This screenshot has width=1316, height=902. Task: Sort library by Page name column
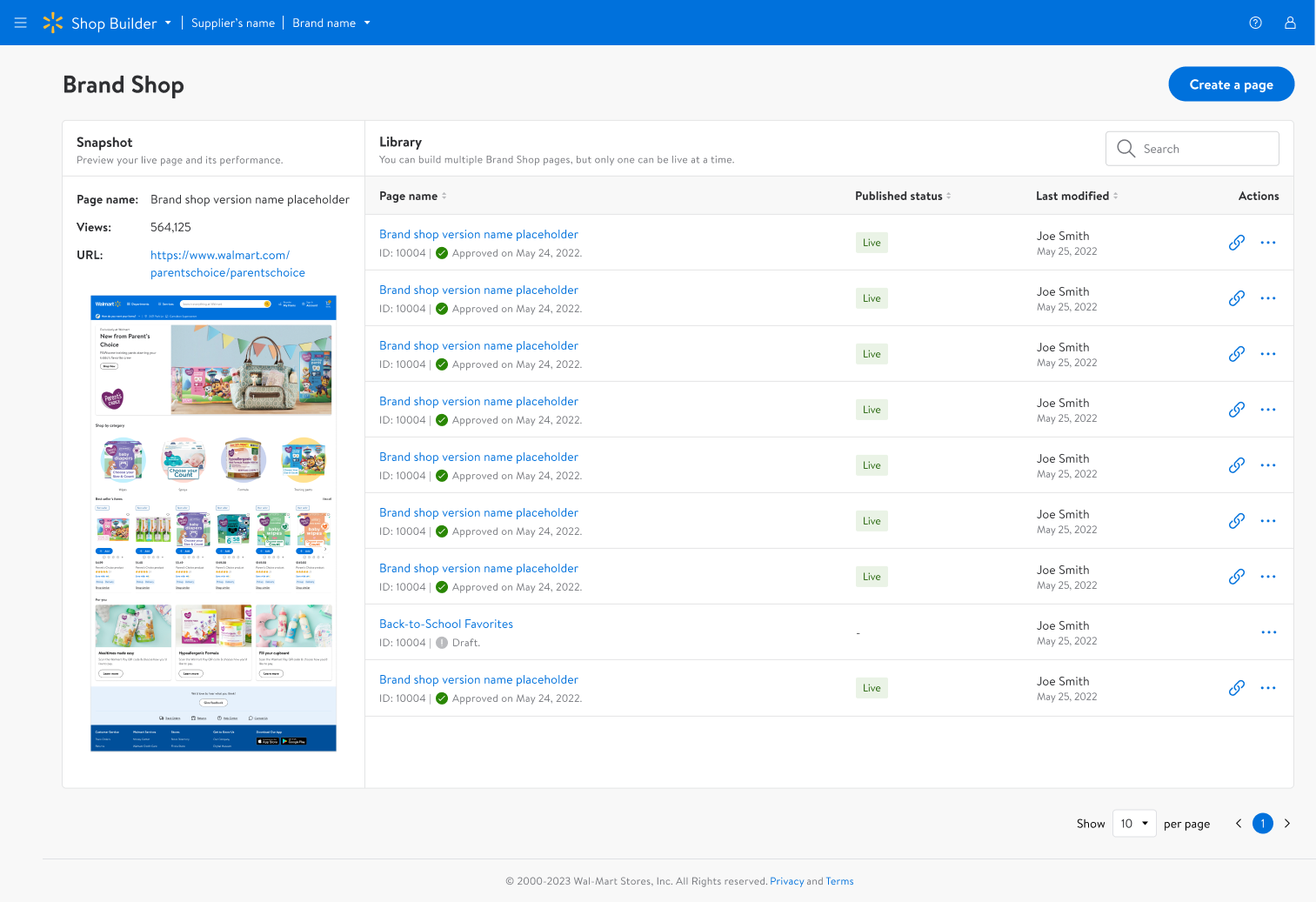coord(444,196)
